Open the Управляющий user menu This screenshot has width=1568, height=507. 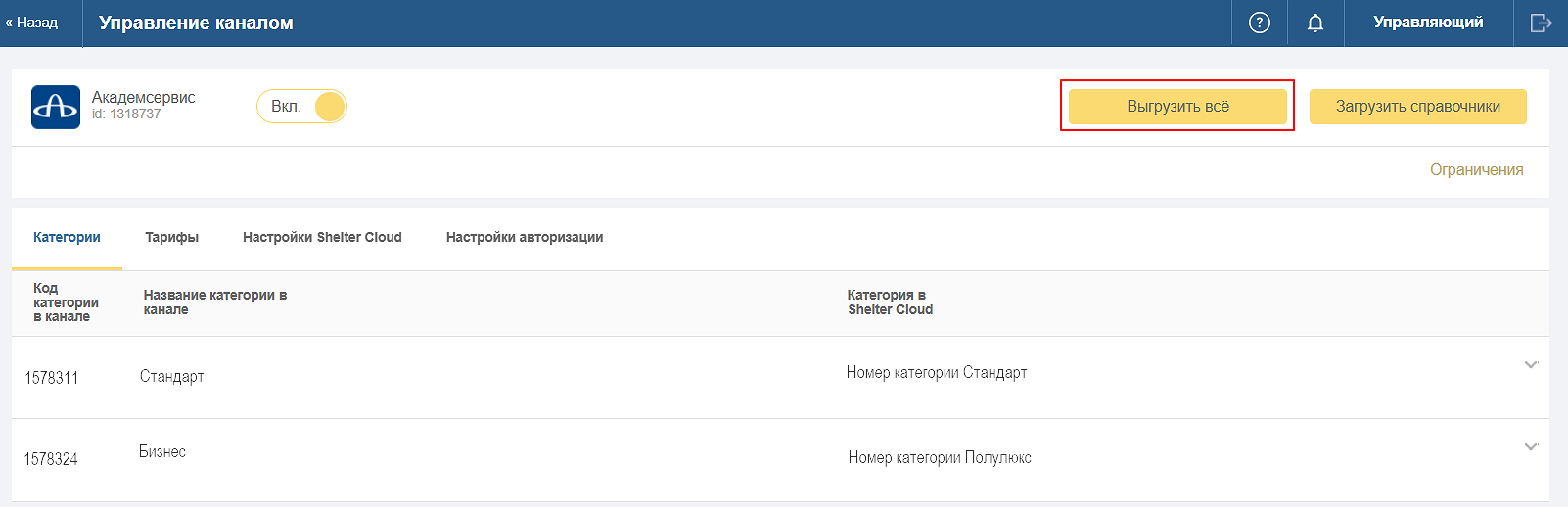point(1428,23)
